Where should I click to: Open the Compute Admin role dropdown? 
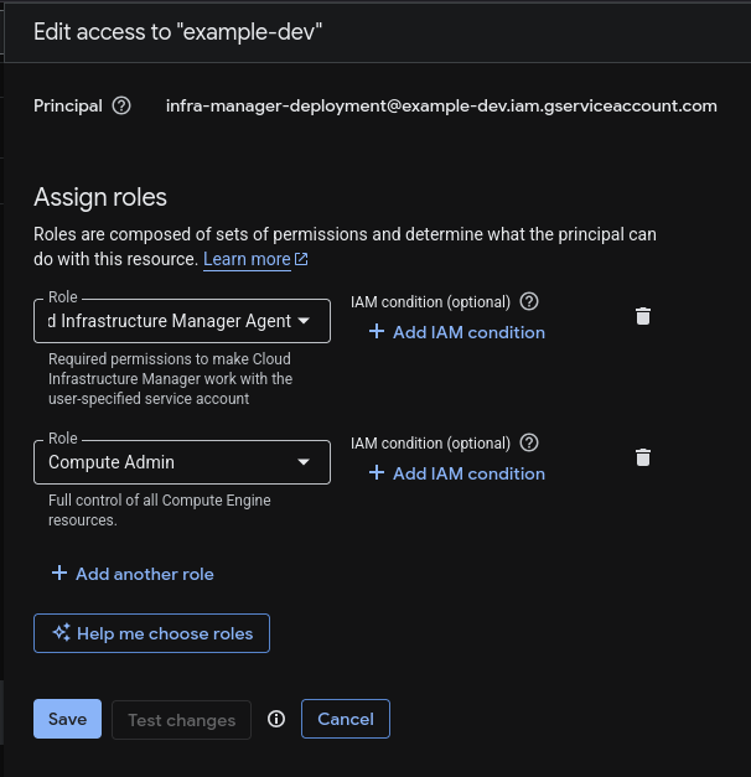(x=304, y=462)
